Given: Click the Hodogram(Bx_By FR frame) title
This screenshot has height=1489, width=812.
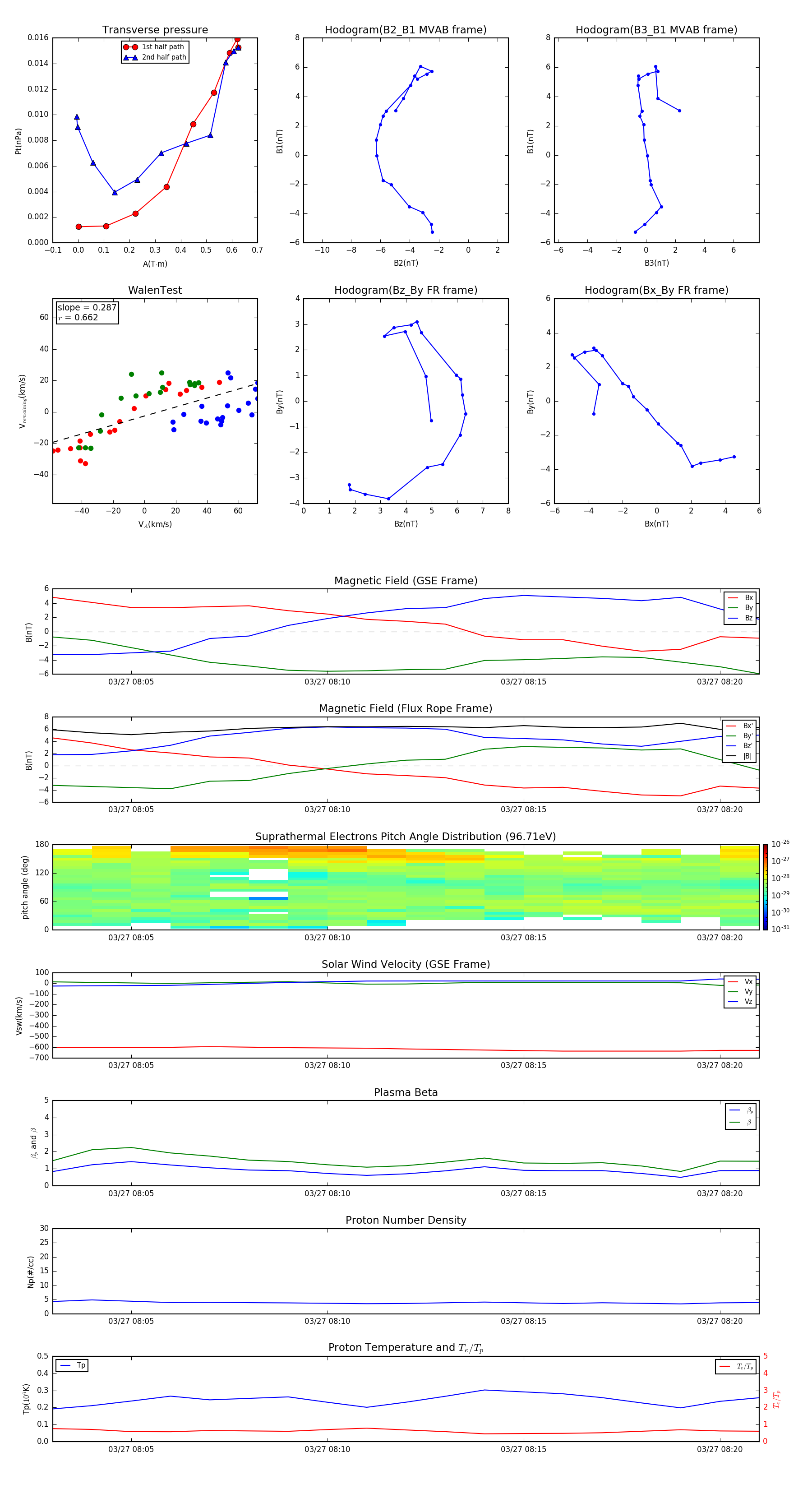Looking at the screenshot, I should tap(656, 290).
